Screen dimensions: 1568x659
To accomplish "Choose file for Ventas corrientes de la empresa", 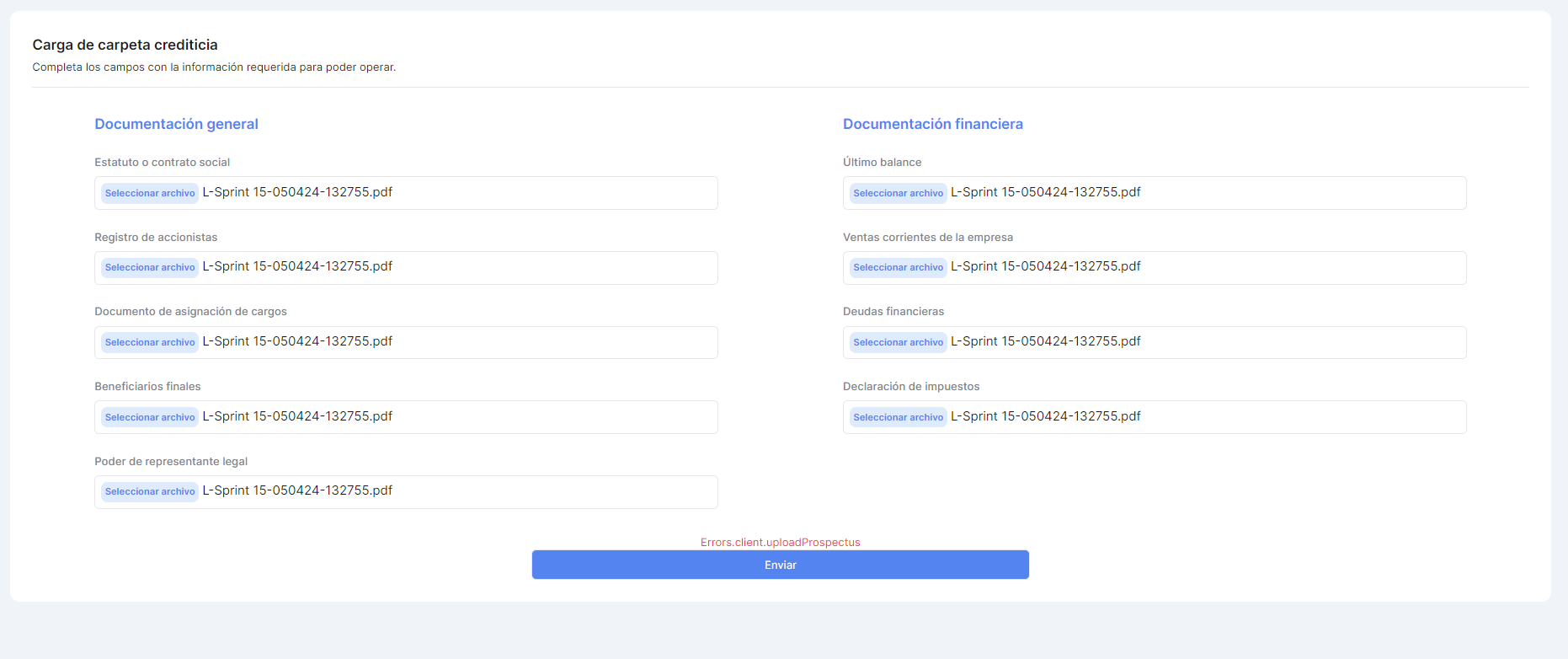I will point(898,268).
